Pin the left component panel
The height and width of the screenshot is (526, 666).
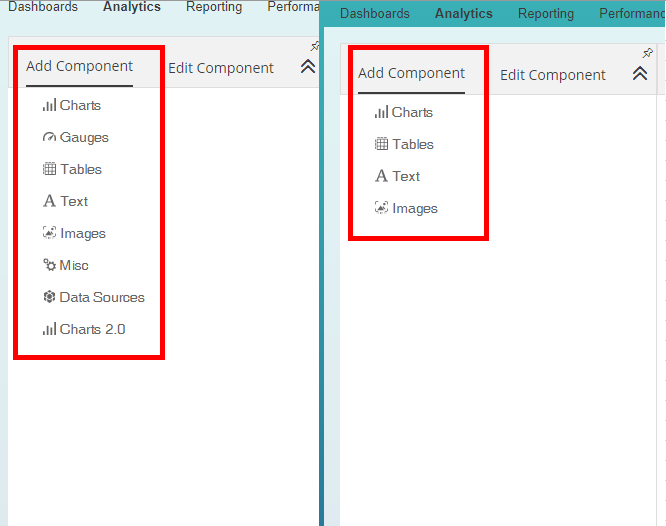point(315,46)
